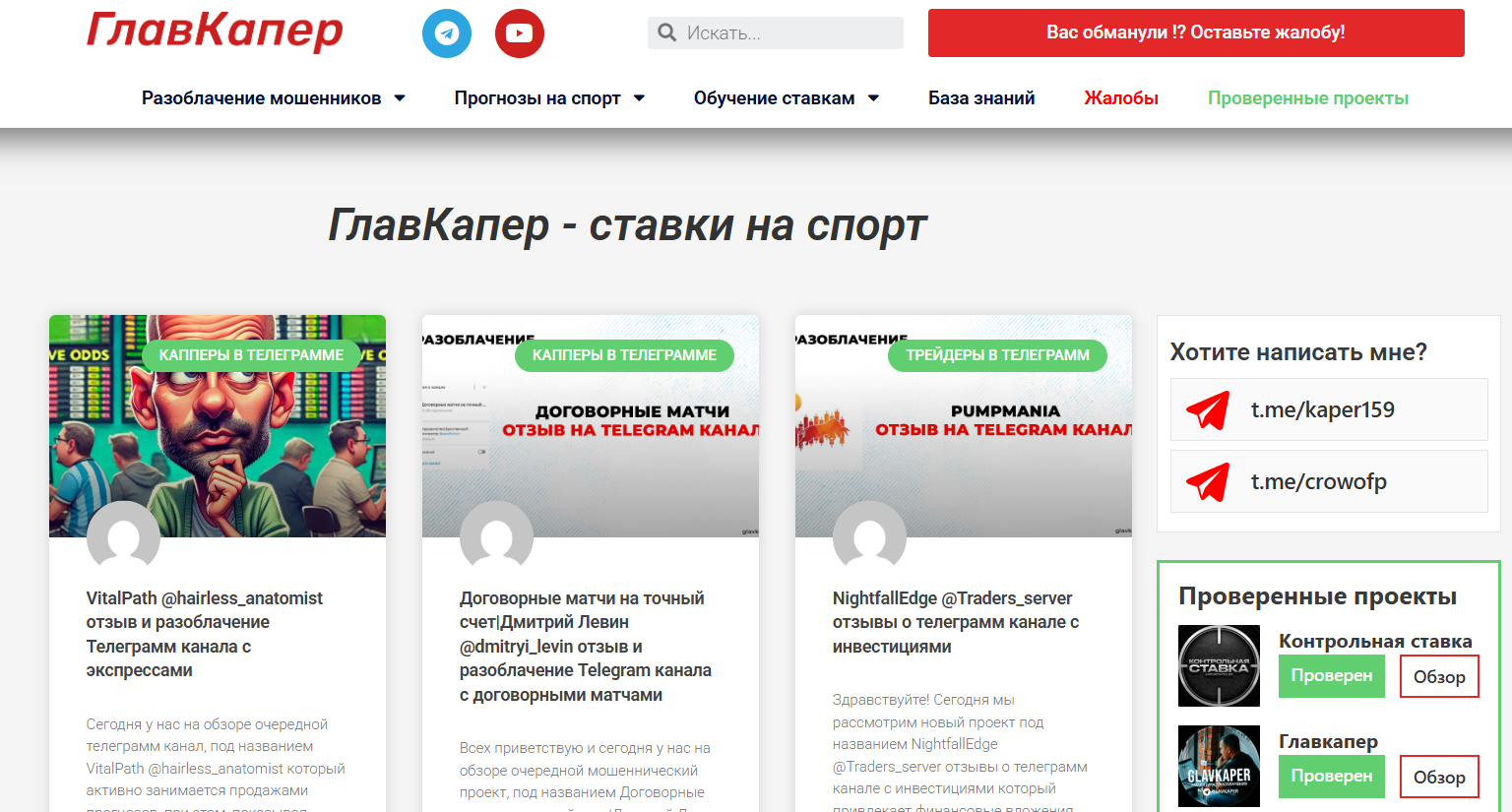Open Обзор of Контрольная ставка project
This screenshot has width=1512, height=812.
[1438, 676]
